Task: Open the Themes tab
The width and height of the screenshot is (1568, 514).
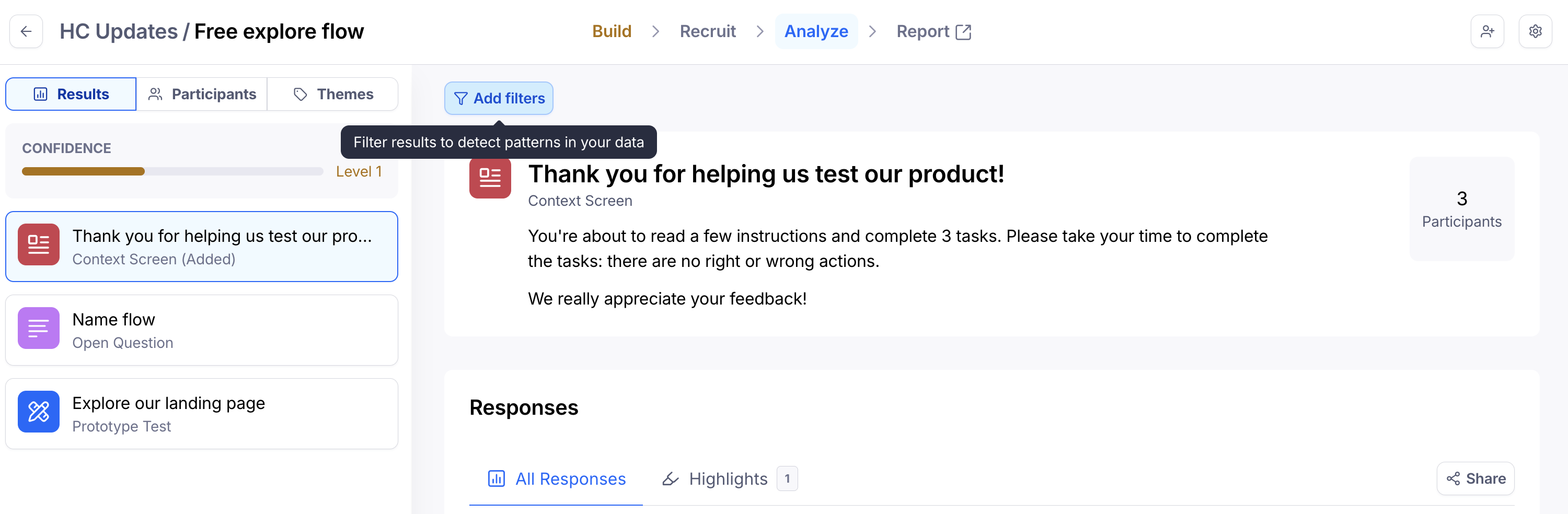Action: coord(332,94)
